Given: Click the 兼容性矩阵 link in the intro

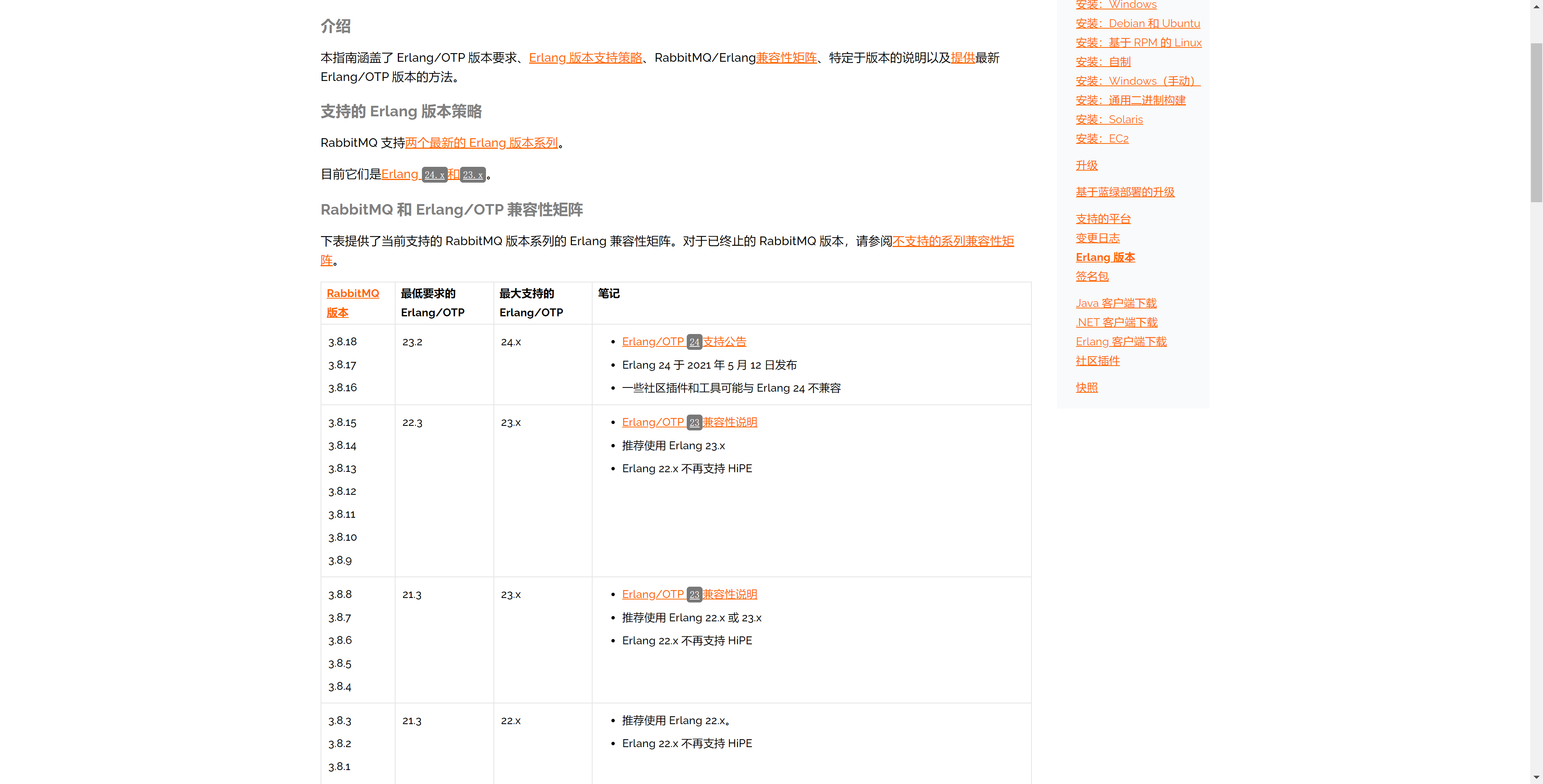Looking at the screenshot, I should pyautogui.click(x=786, y=58).
